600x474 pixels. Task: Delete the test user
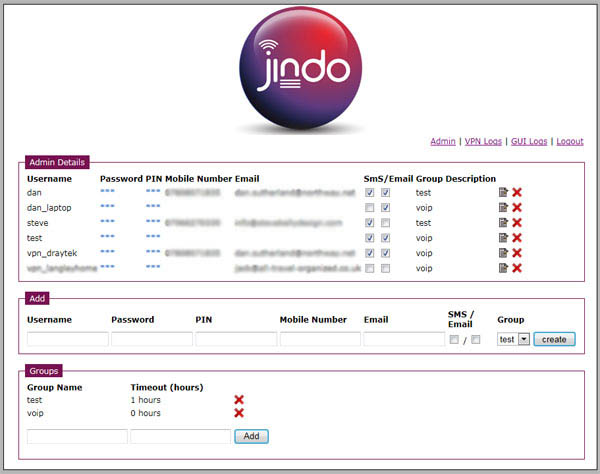coord(517,238)
